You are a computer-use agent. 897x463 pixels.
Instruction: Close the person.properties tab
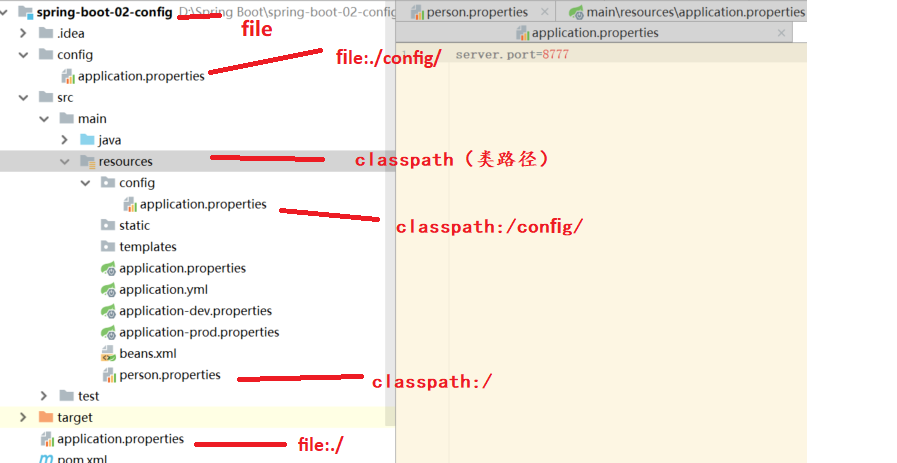(545, 11)
